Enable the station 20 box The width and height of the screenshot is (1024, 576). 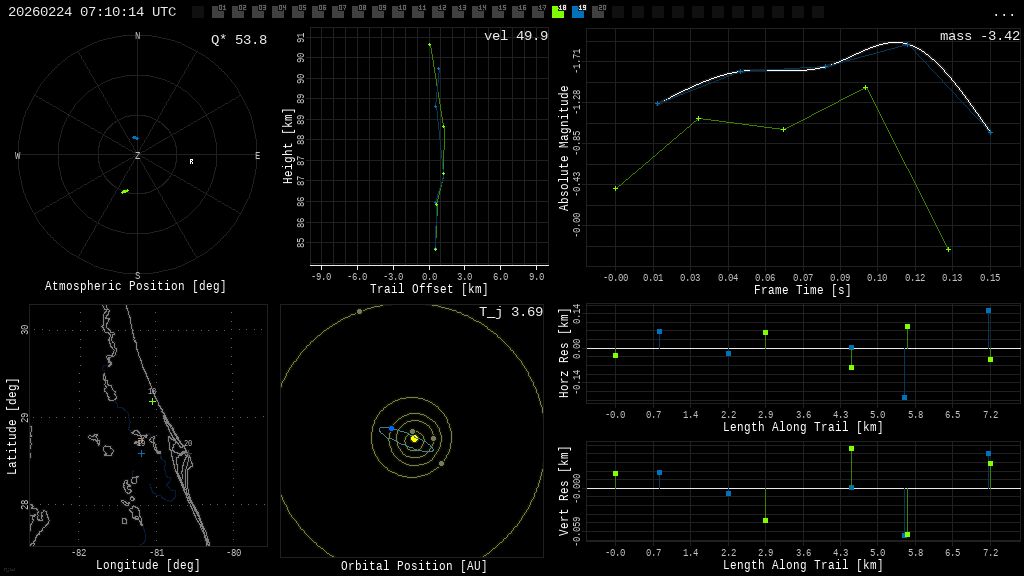pos(598,12)
